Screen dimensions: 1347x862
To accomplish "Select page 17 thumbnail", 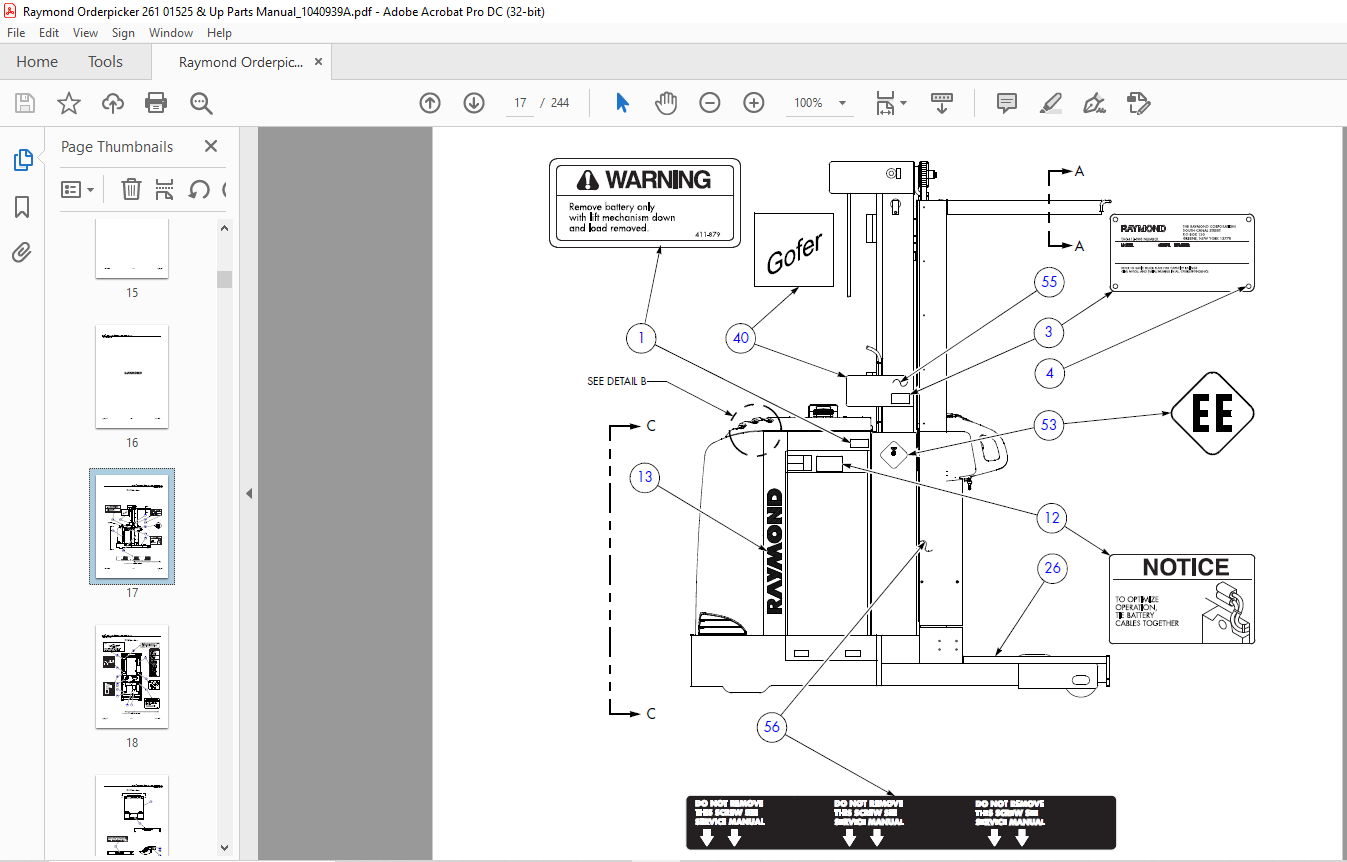I will pos(132,526).
